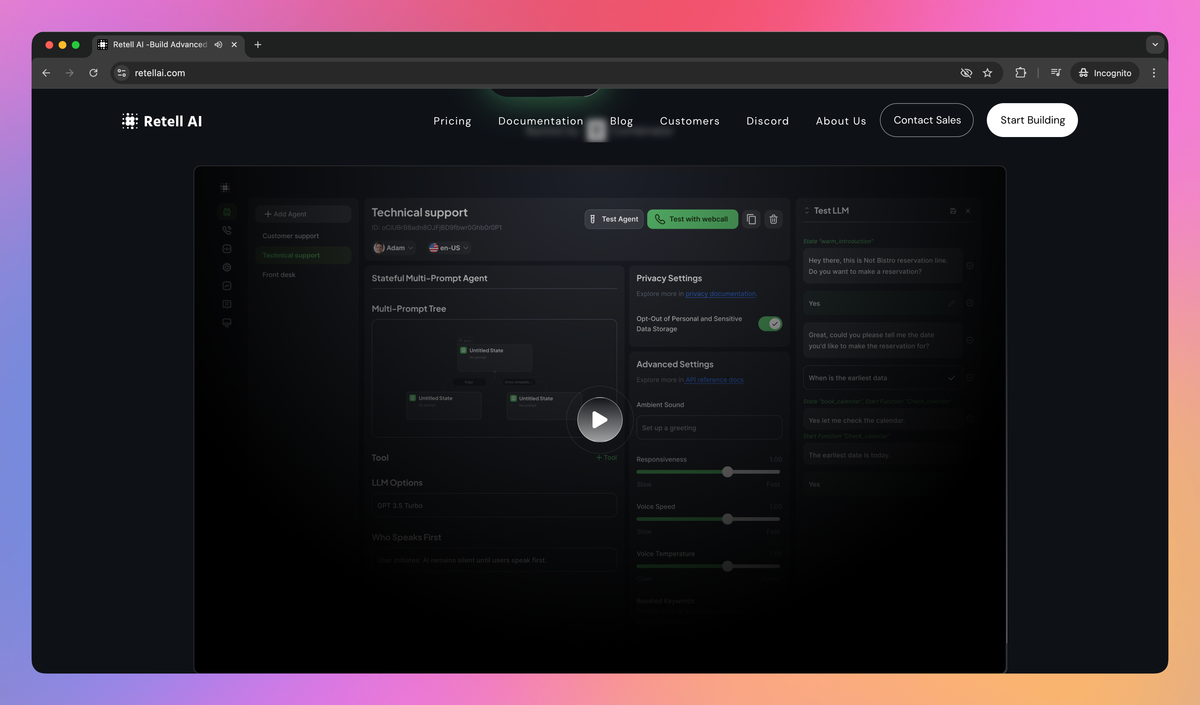Click the monitor sidebar icon
This screenshot has height=705, width=1200.
[x=227, y=323]
